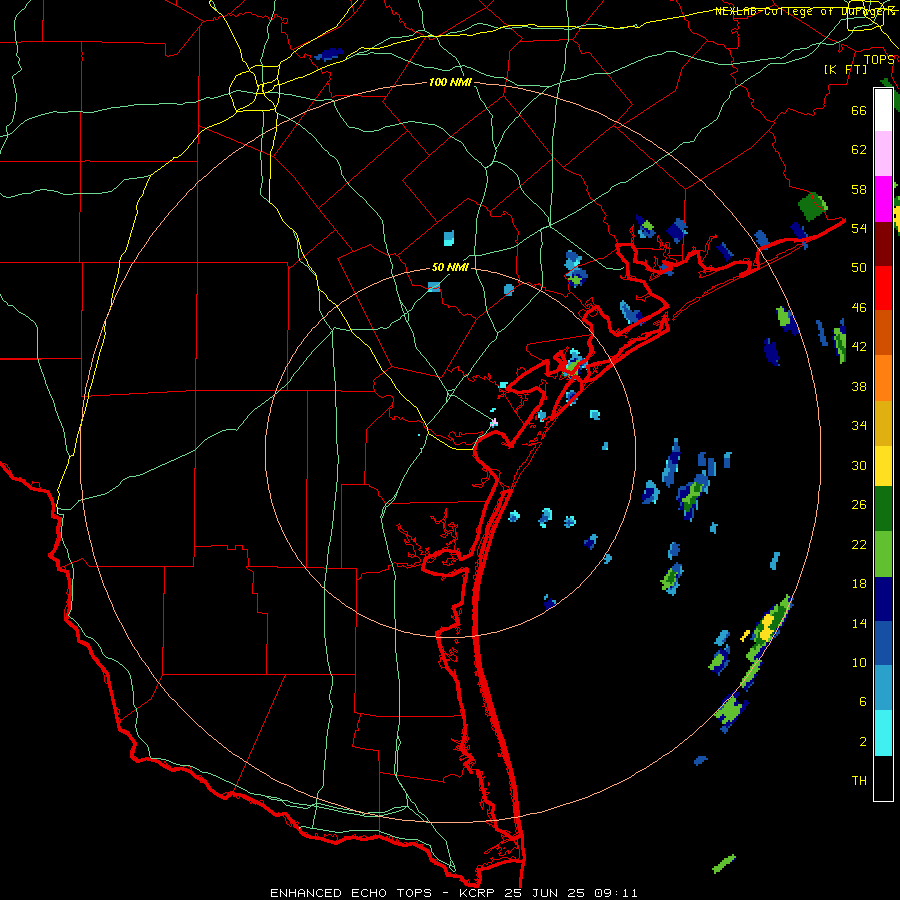Click the '22' legend value
900x900 pixels.
click(x=859, y=544)
